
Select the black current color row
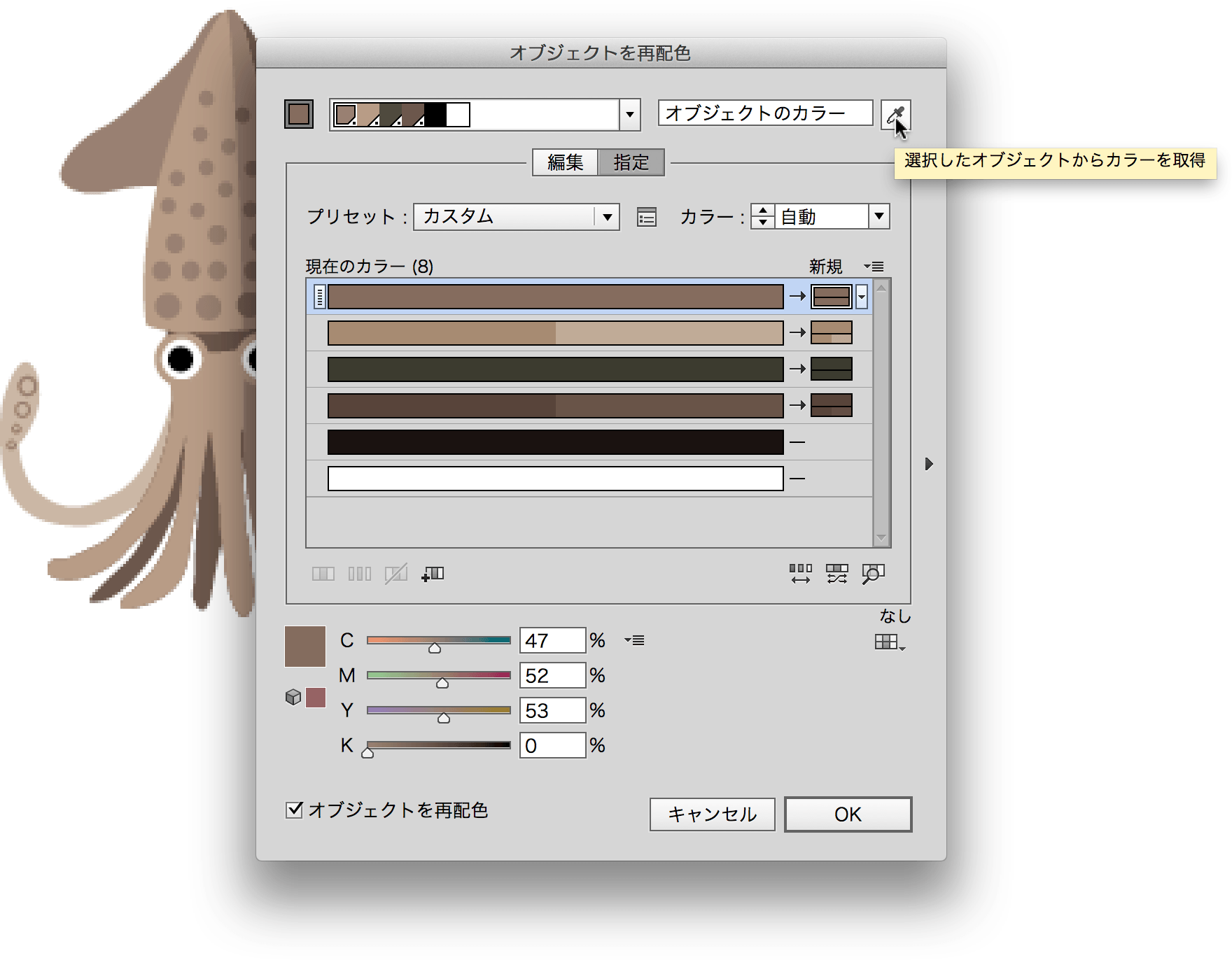(x=555, y=442)
